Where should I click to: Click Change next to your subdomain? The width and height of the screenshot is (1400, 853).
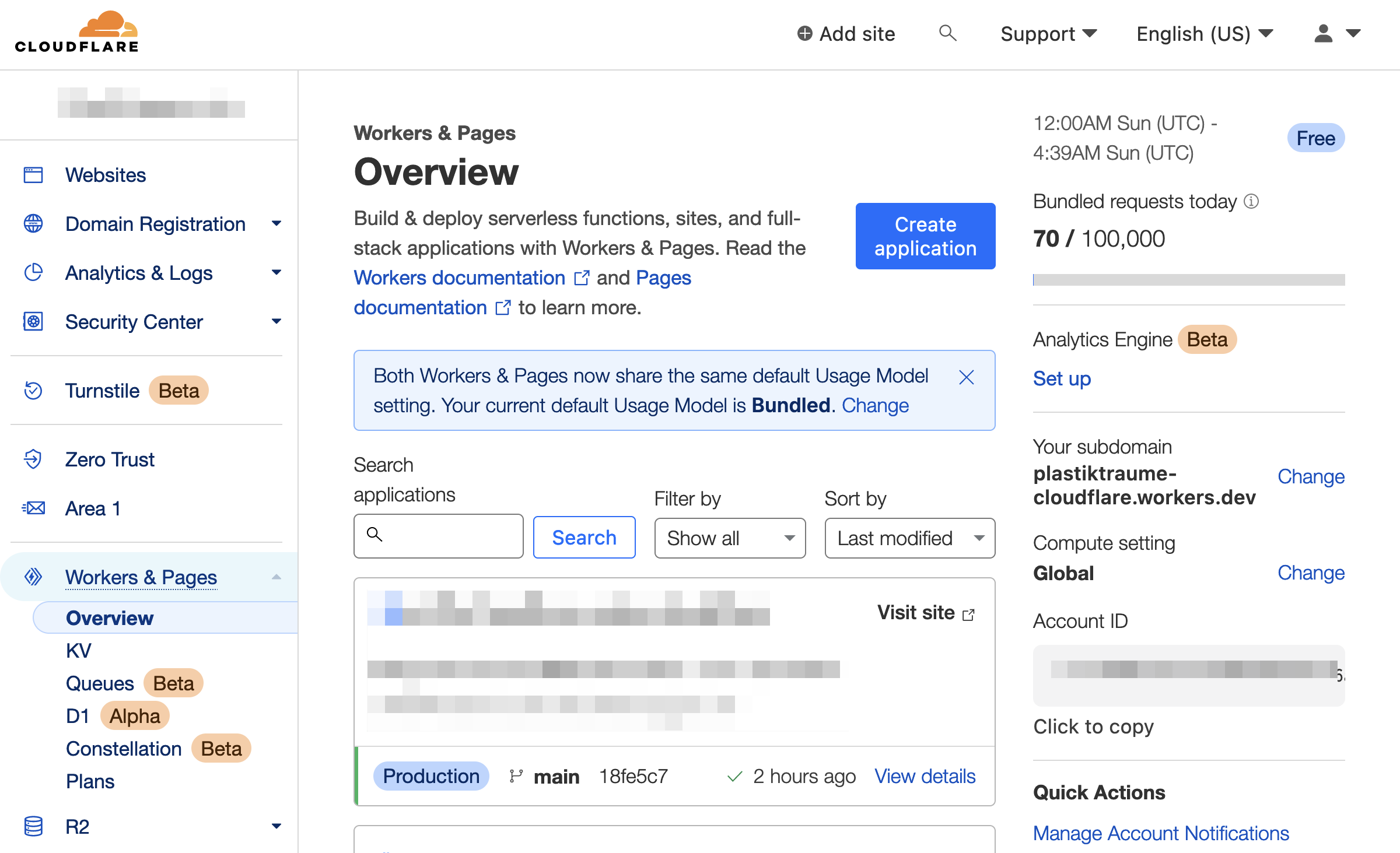[1311, 476]
